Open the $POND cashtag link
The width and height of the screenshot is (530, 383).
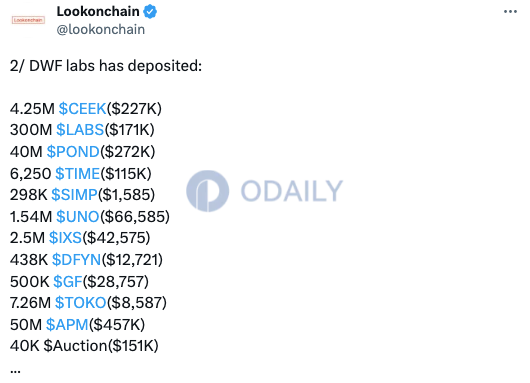pyautogui.click(x=73, y=152)
